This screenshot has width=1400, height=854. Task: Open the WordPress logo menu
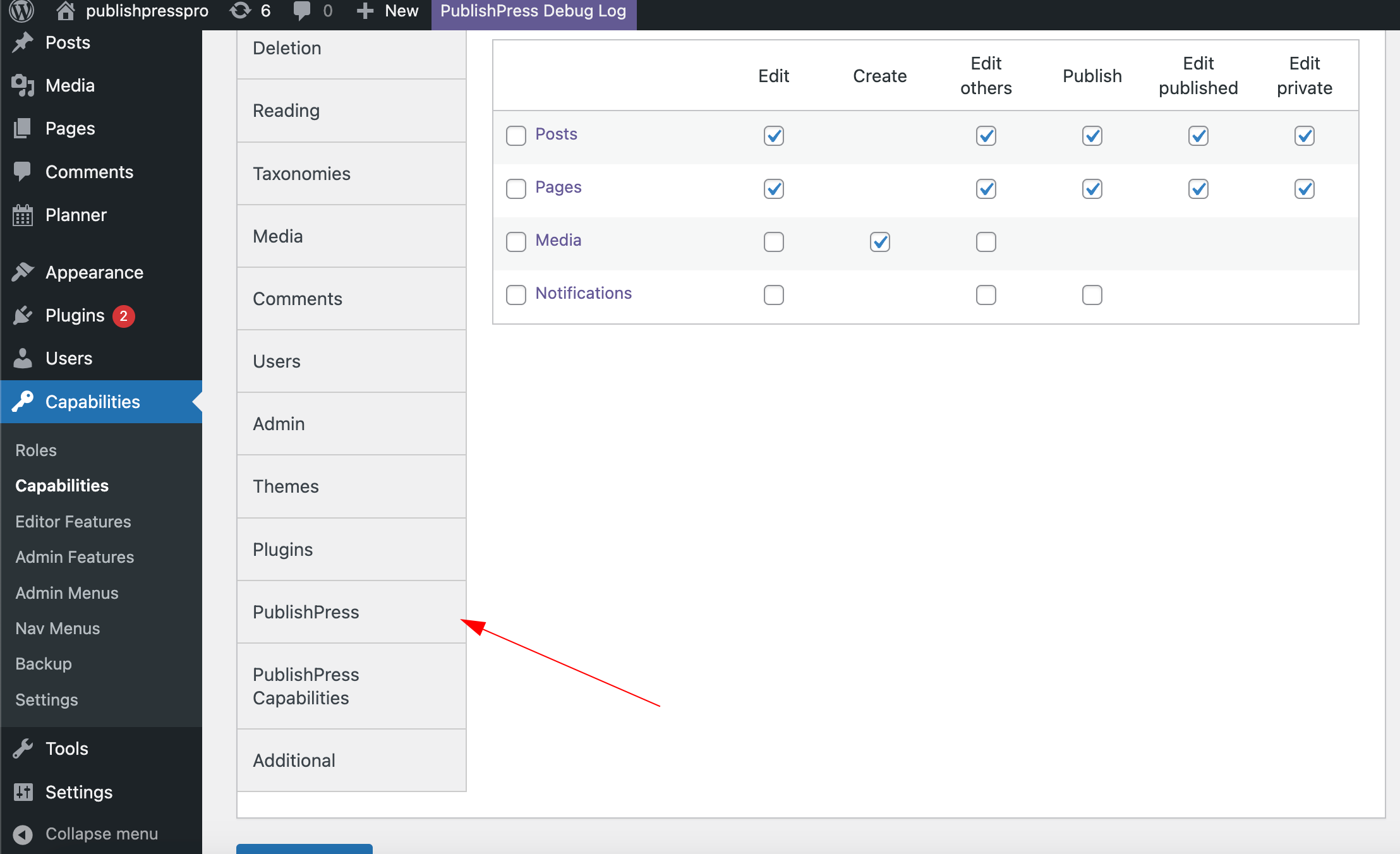pos(21,11)
